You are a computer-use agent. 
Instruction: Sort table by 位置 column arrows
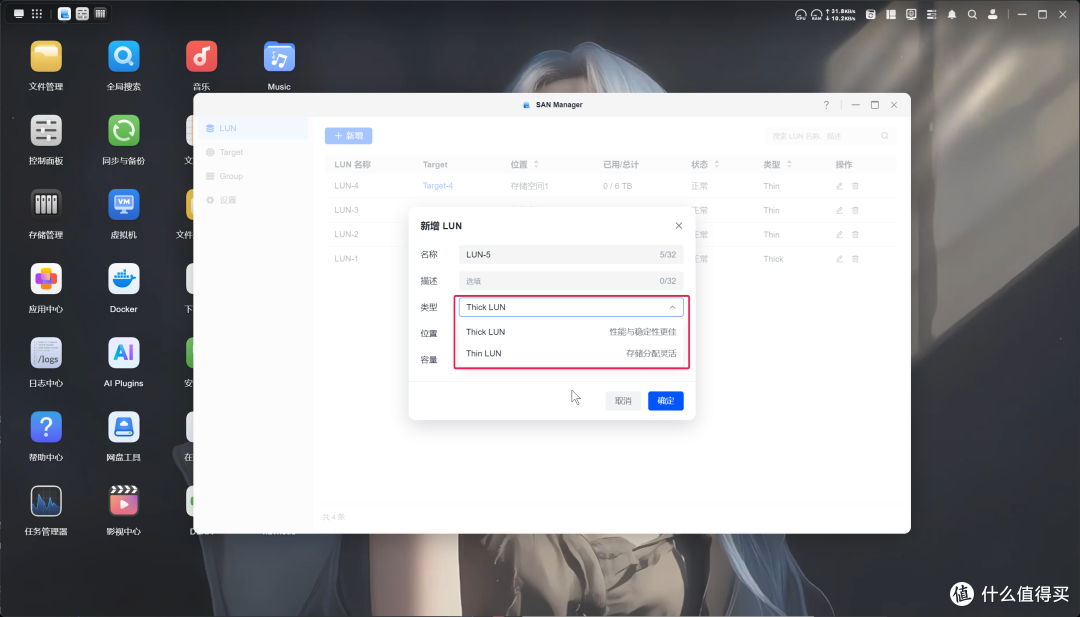pyautogui.click(x=536, y=165)
